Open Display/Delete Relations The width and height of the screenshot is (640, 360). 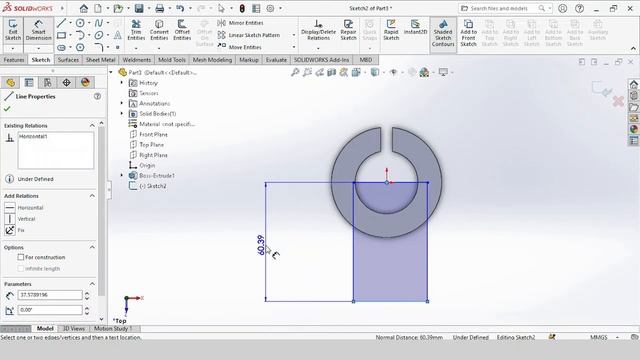[318, 30]
